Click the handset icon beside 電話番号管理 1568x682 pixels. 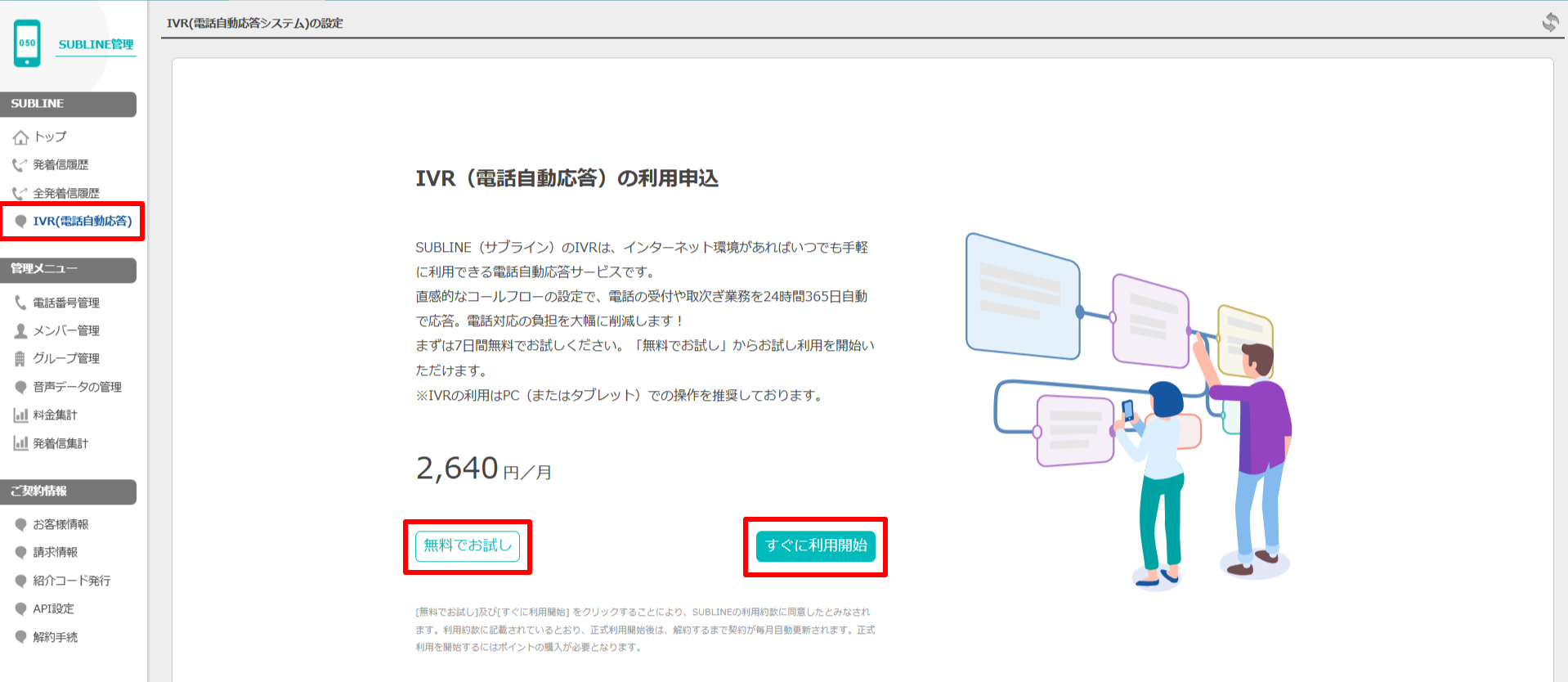tap(20, 303)
